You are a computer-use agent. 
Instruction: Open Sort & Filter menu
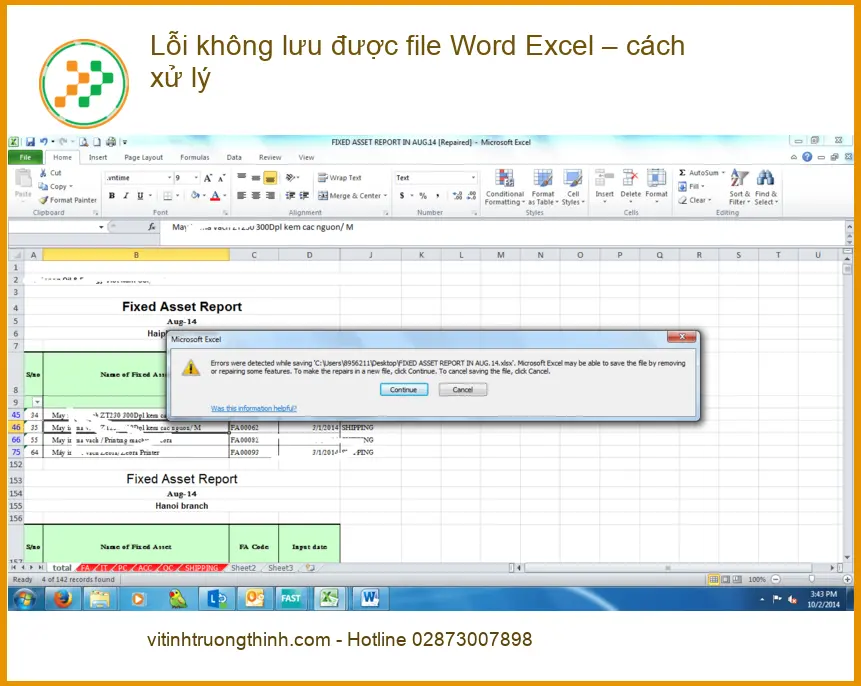click(739, 187)
